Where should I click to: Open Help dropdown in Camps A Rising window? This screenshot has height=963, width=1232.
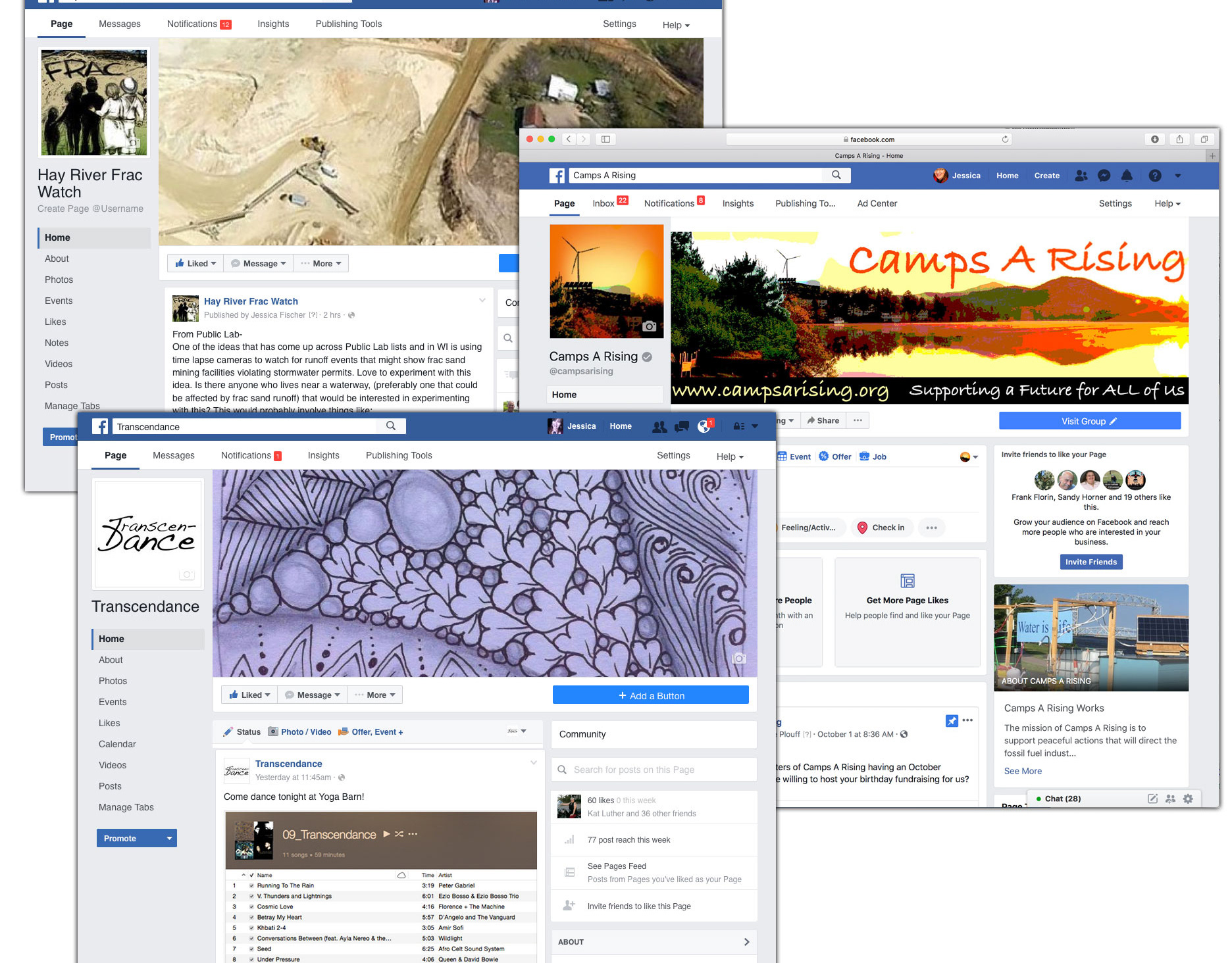tap(1168, 203)
